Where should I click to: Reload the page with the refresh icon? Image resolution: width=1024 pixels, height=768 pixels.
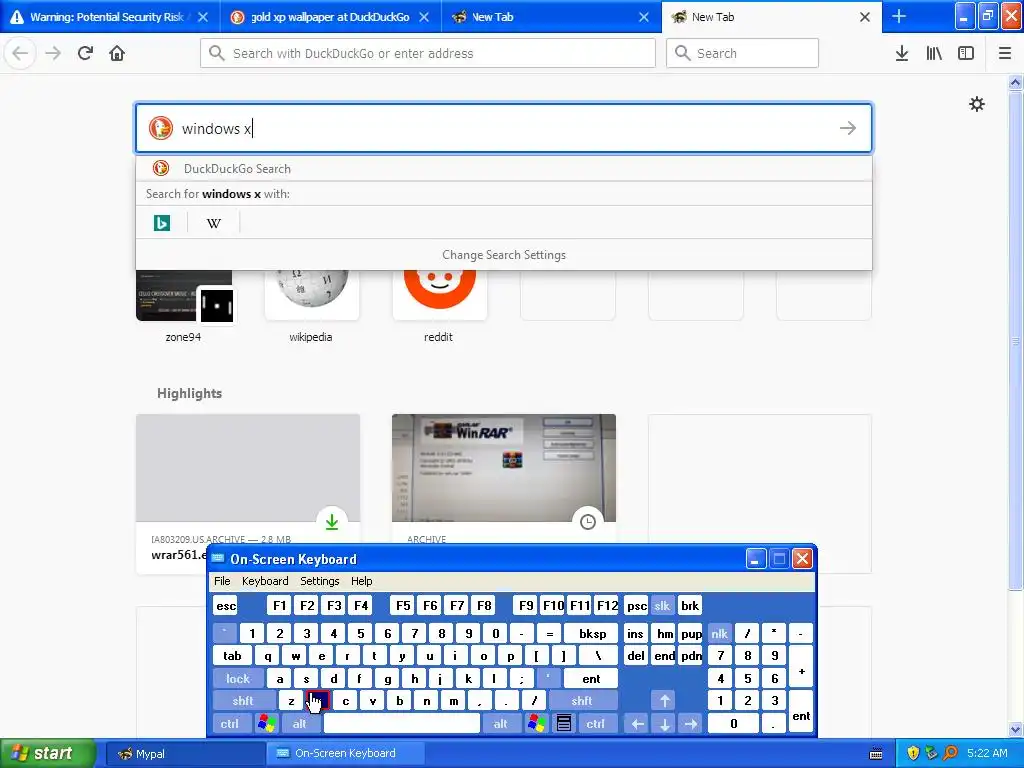tap(85, 53)
